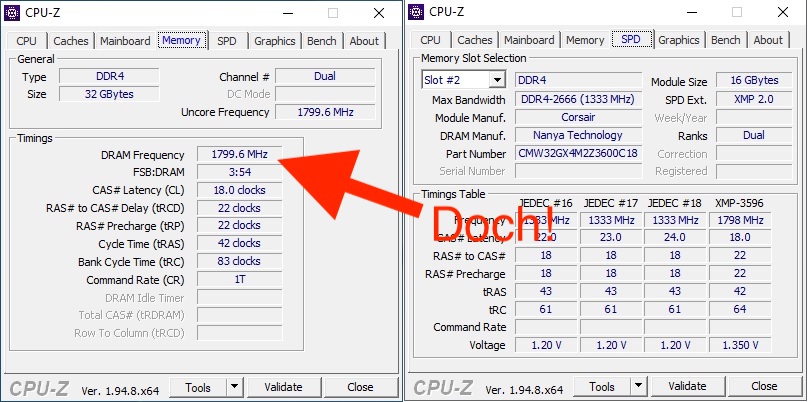
Task: Click the memory Type field showing DDR4
Action: (109, 77)
